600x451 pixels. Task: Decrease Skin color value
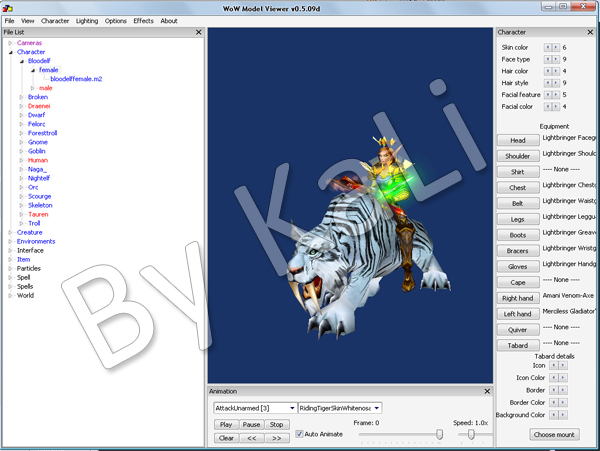point(548,47)
